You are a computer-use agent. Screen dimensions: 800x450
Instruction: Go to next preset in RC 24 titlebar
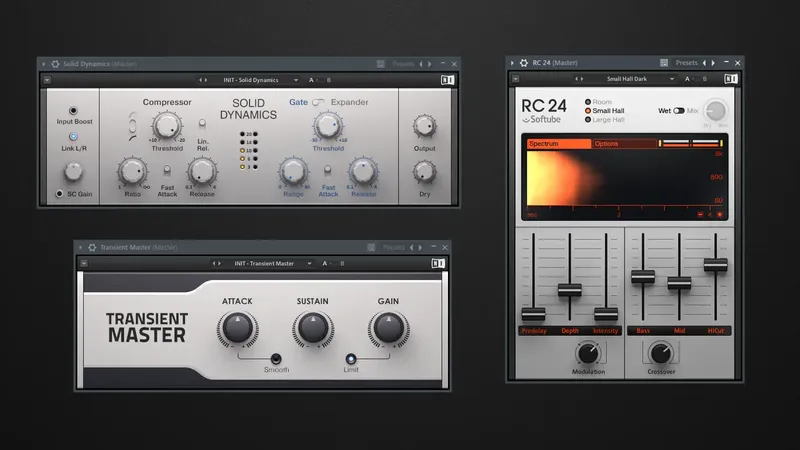(713, 63)
